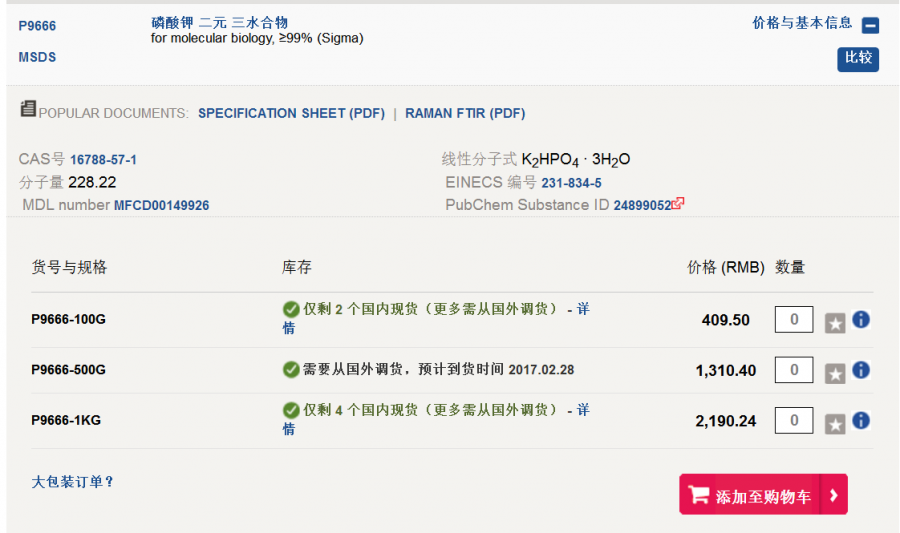
Task: Open SPECIFICATION SHEET (PDF) link
Action: 291,113
